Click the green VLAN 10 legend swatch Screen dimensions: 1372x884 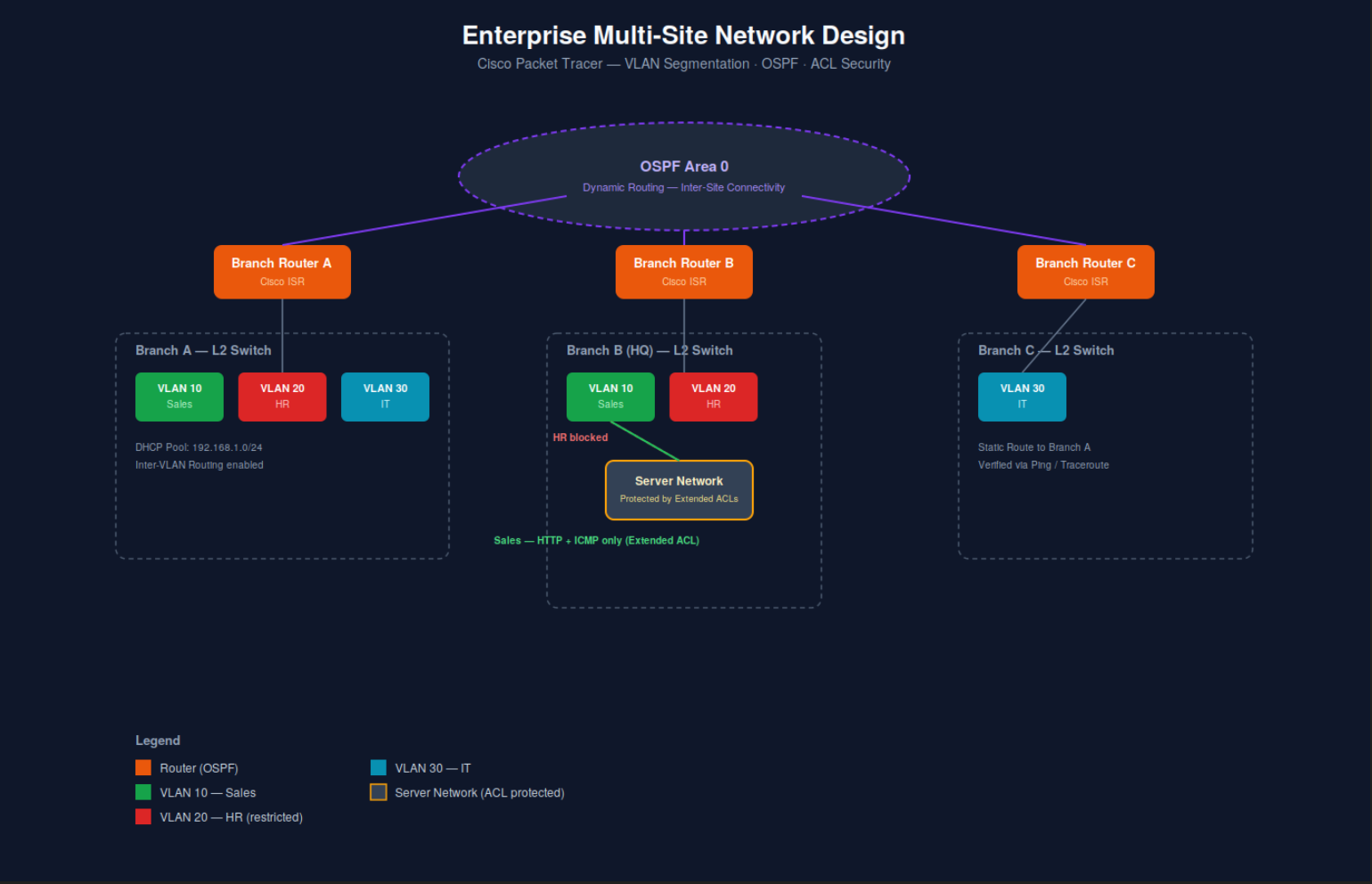143,792
